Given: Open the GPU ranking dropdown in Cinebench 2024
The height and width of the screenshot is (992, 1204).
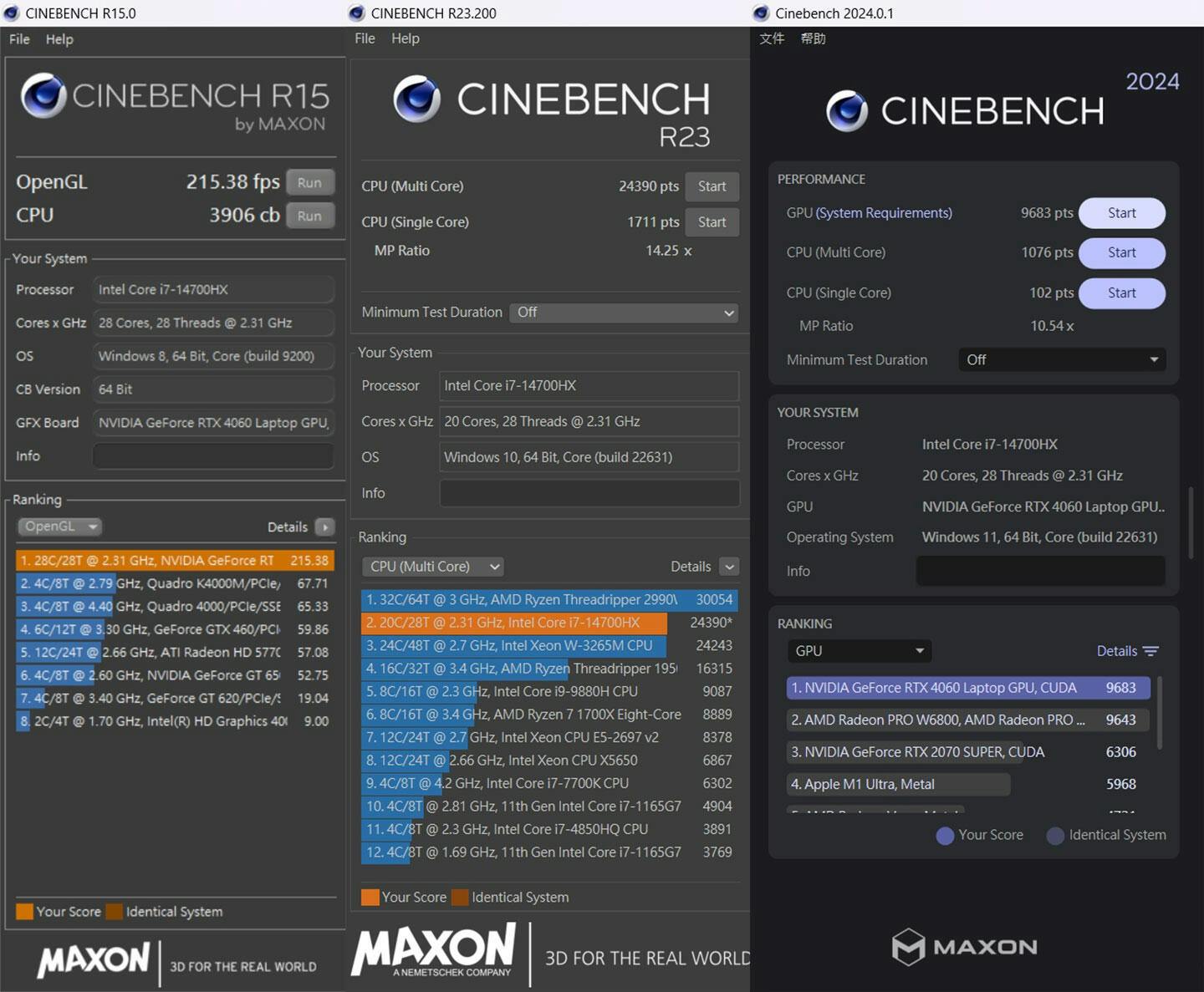Looking at the screenshot, I should click(860, 651).
